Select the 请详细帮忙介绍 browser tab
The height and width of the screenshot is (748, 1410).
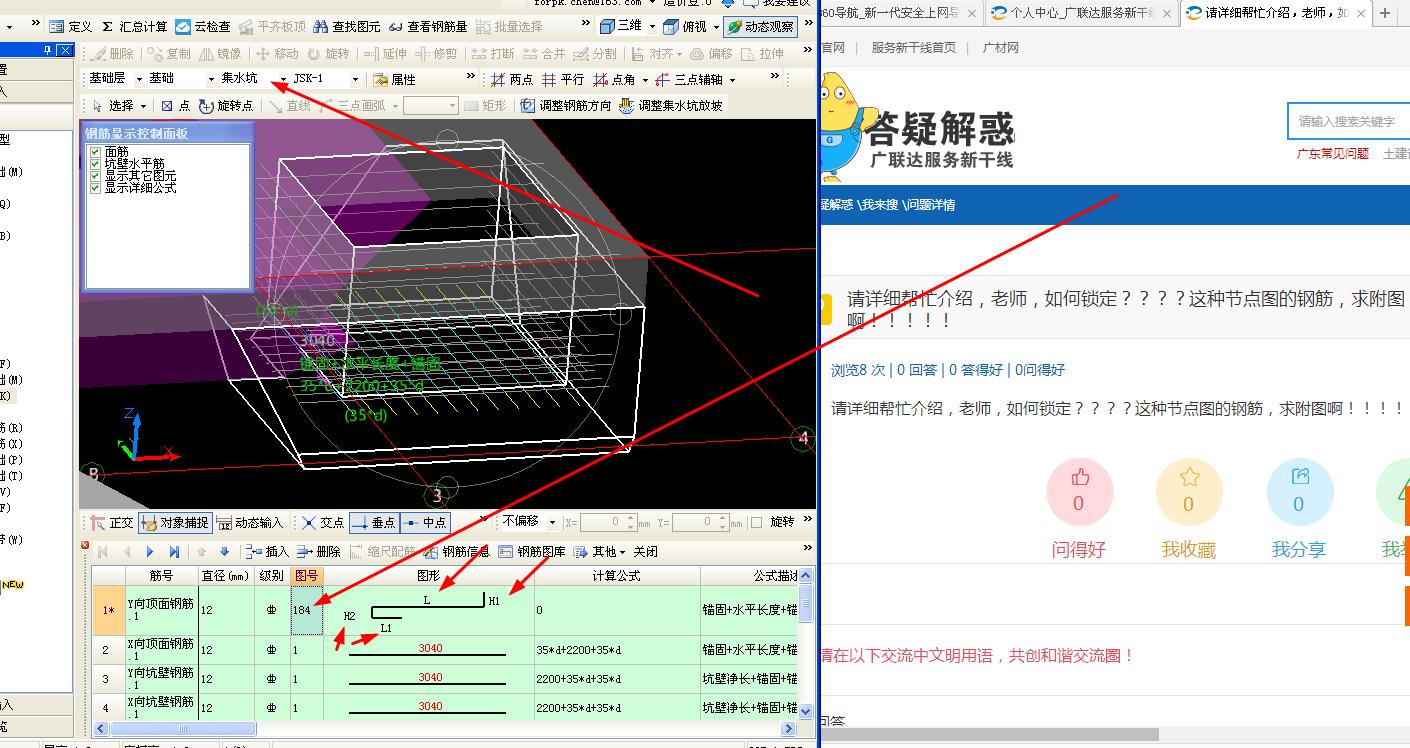pos(1274,13)
